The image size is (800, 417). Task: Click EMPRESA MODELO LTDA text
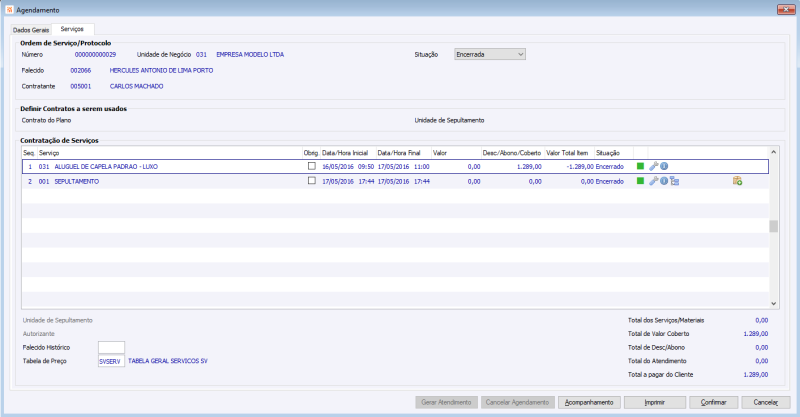coord(250,54)
